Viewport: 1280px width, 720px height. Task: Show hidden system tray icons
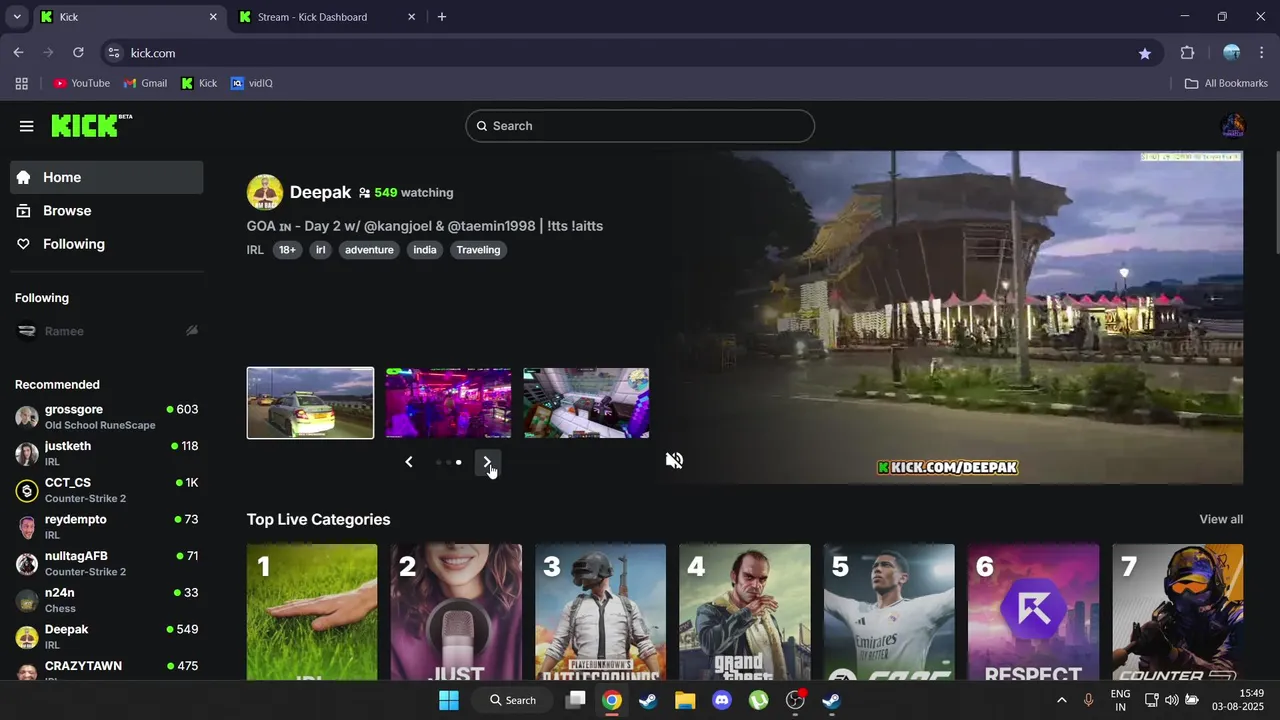(1062, 700)
